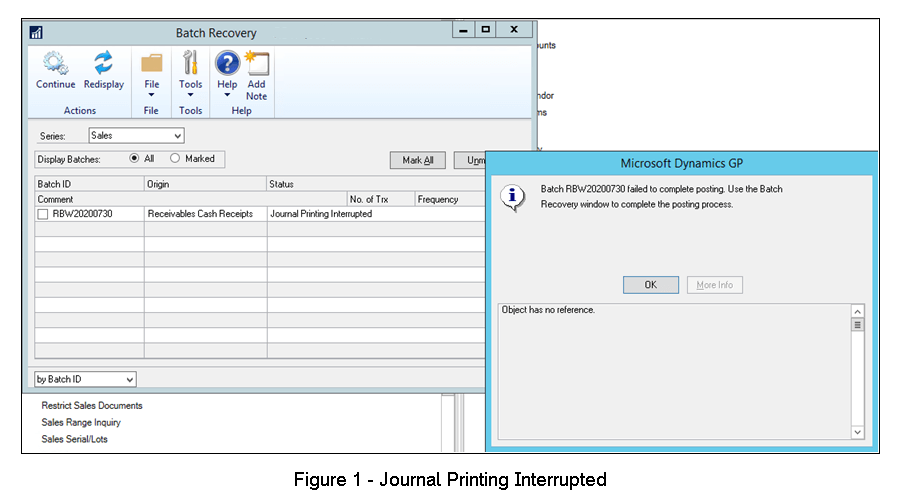Click the info bubble icon in dialog

tap(512, 198)
